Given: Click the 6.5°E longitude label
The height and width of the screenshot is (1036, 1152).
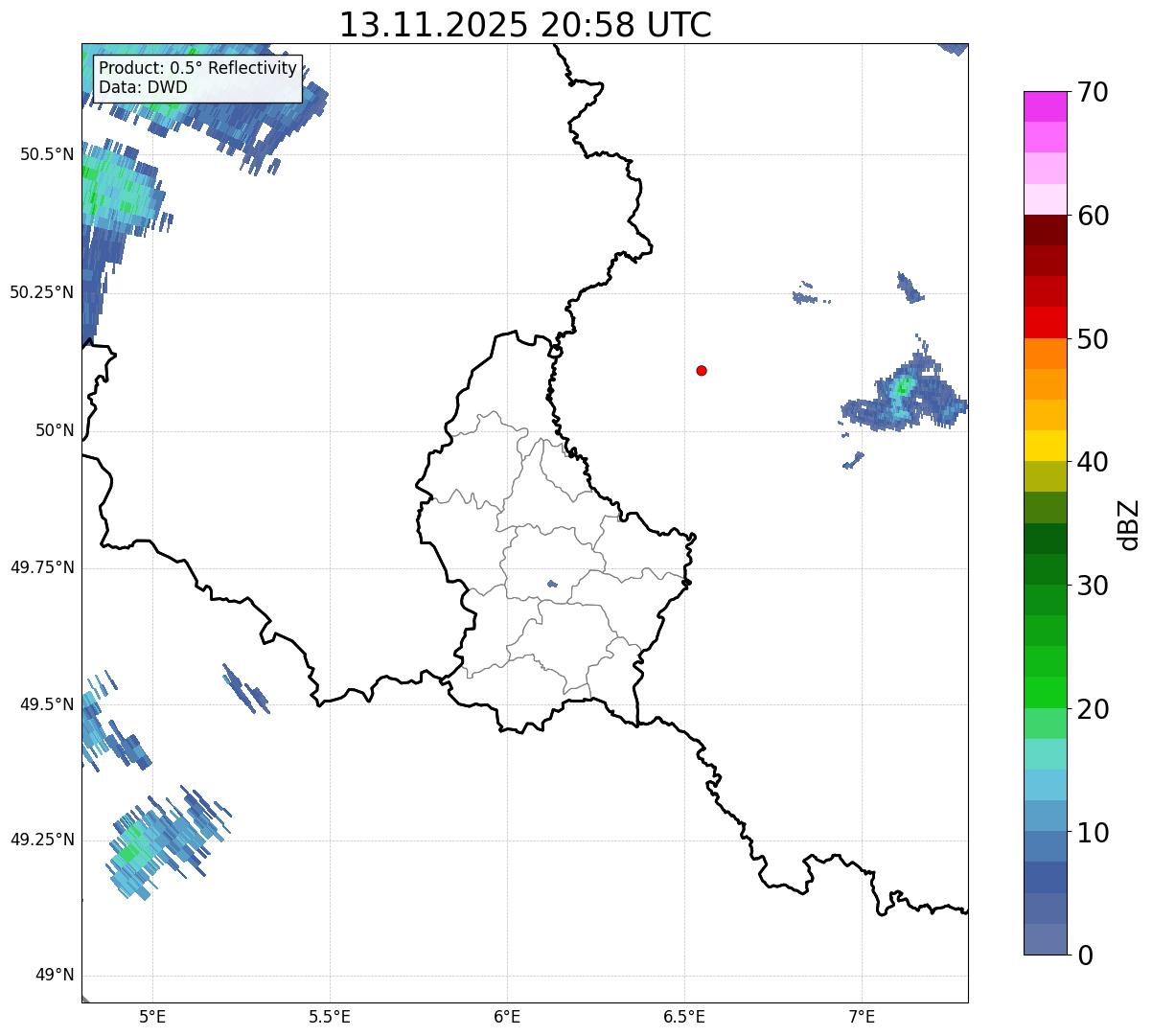Looking at the screenshot, I should click(x=684, y=1016).
